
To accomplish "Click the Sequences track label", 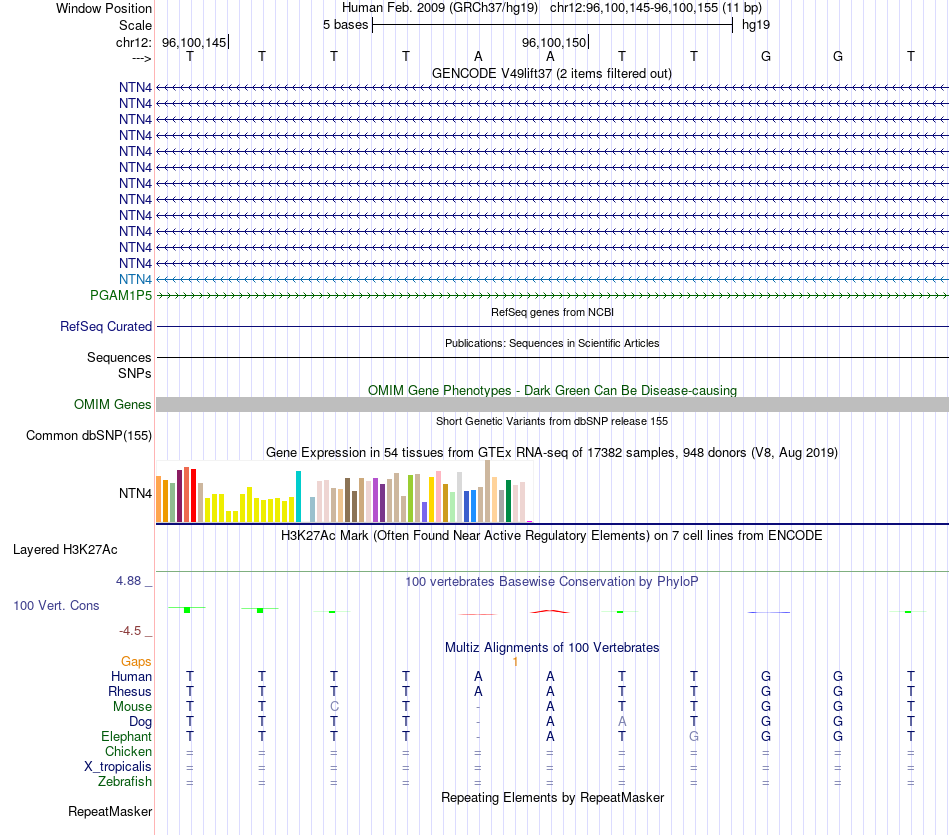I will 119,358.
